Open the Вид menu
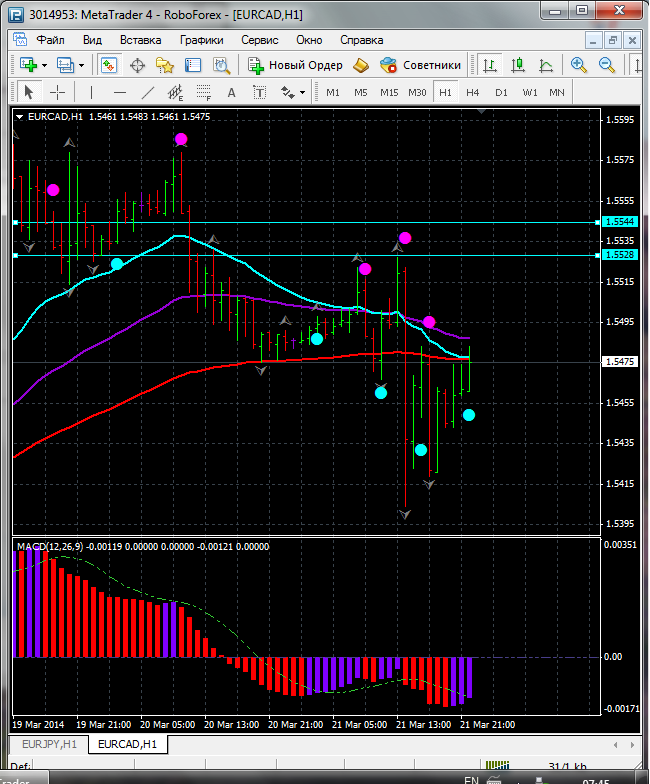The height and width of the screenshot is (784, 650). click(x=92, y=40)
